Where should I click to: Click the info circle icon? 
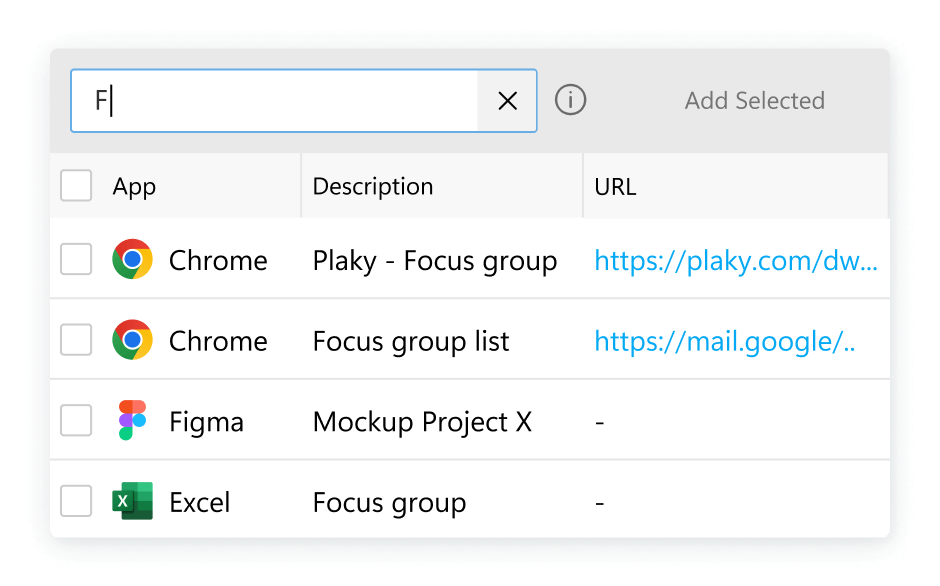(570, 100)
